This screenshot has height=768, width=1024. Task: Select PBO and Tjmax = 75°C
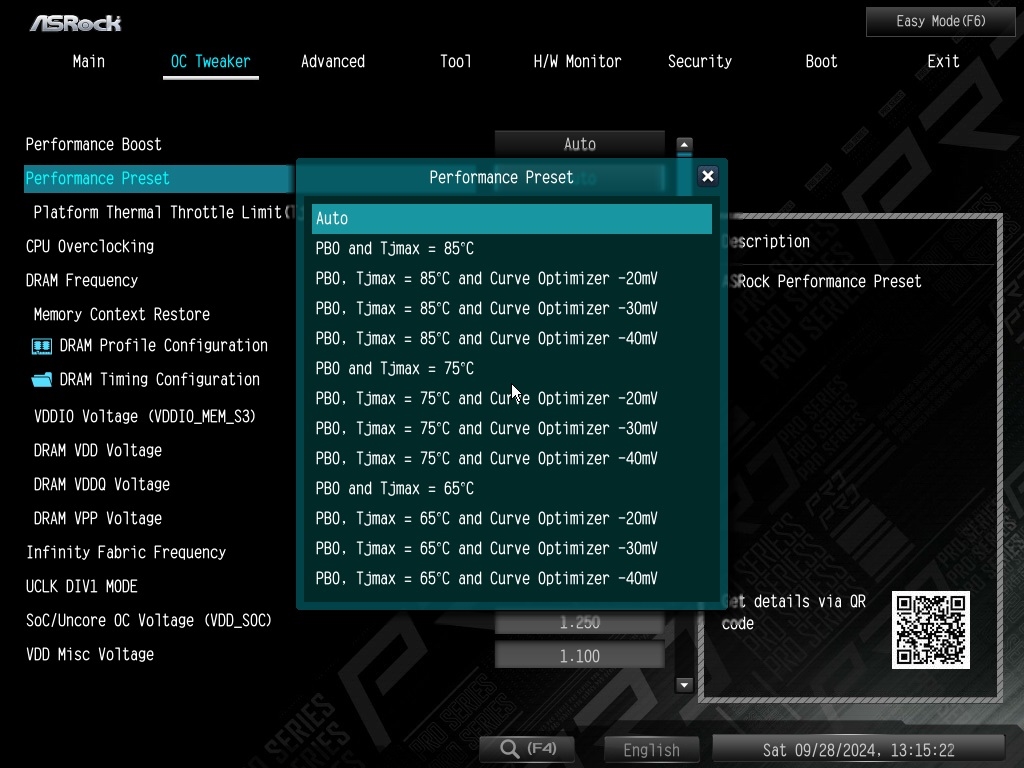point(511,369)
